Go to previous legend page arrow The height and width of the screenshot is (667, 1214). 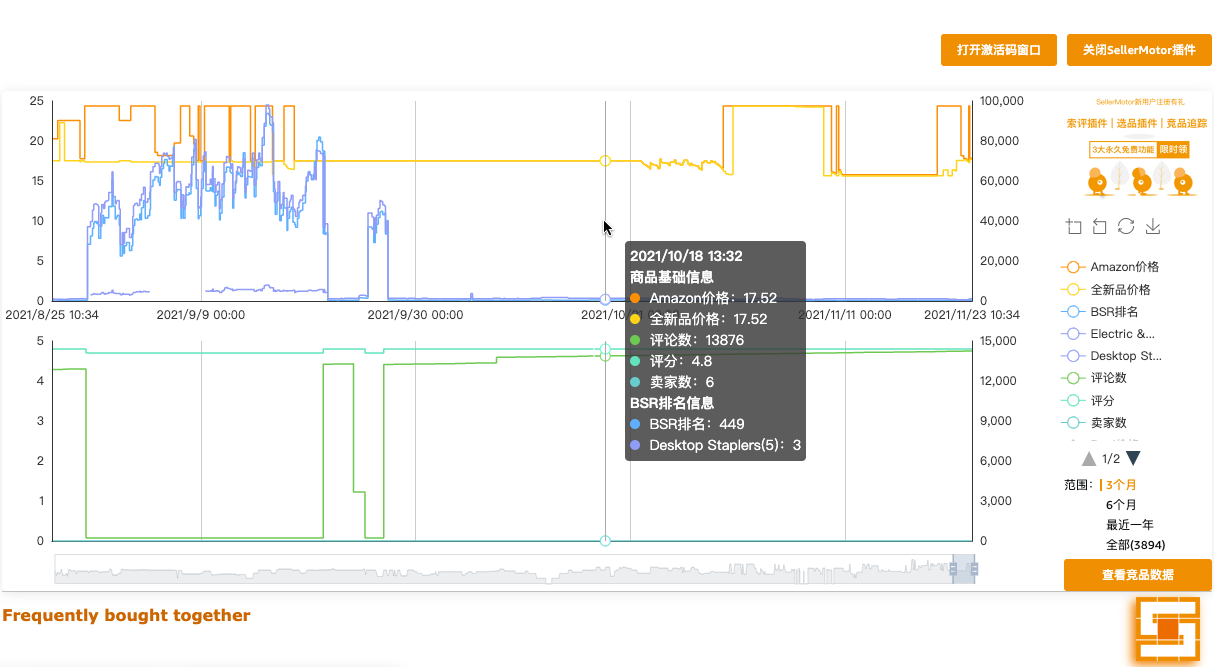[1089, 459]
